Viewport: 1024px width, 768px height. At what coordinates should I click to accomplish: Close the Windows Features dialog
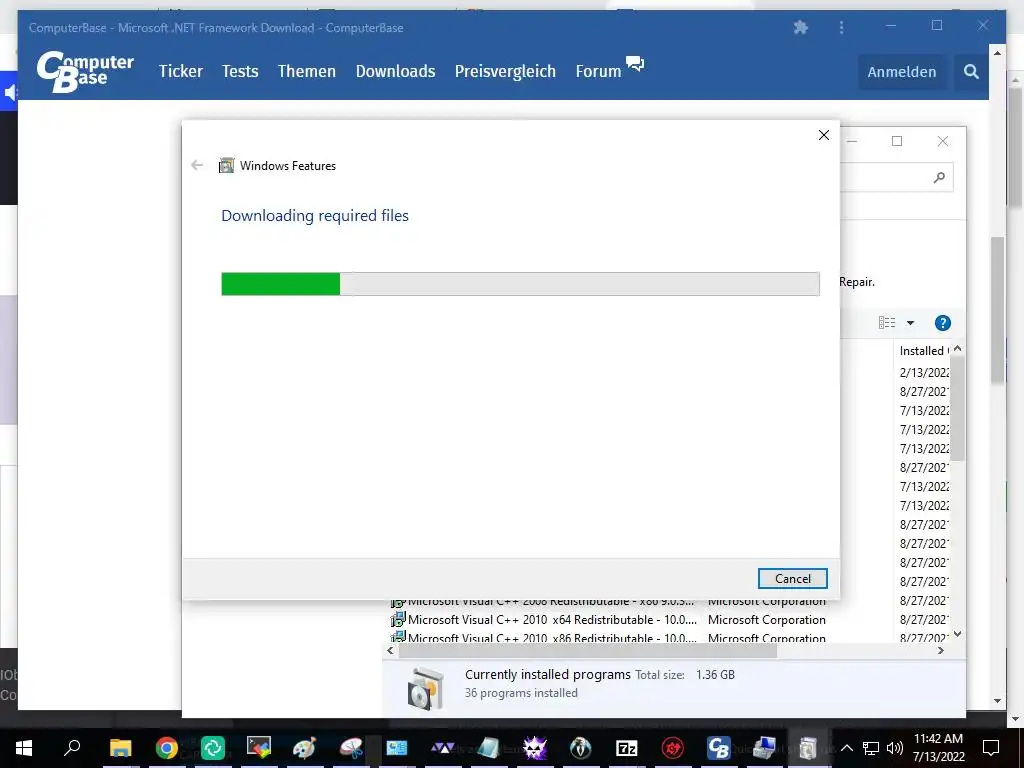[x=824, y=135]
